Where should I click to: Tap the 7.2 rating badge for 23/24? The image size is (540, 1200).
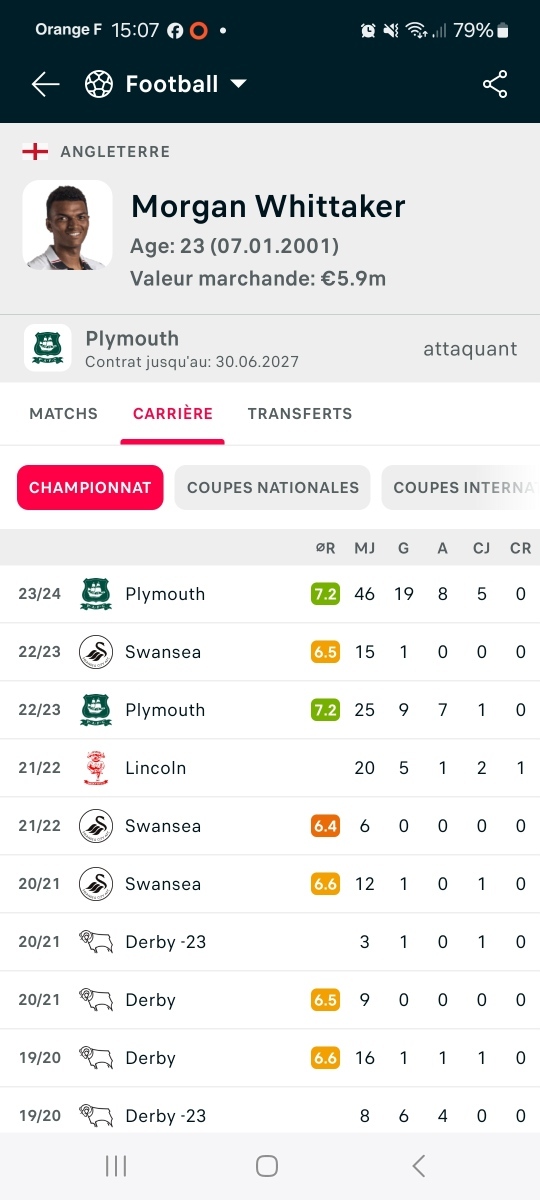(325, 594)
